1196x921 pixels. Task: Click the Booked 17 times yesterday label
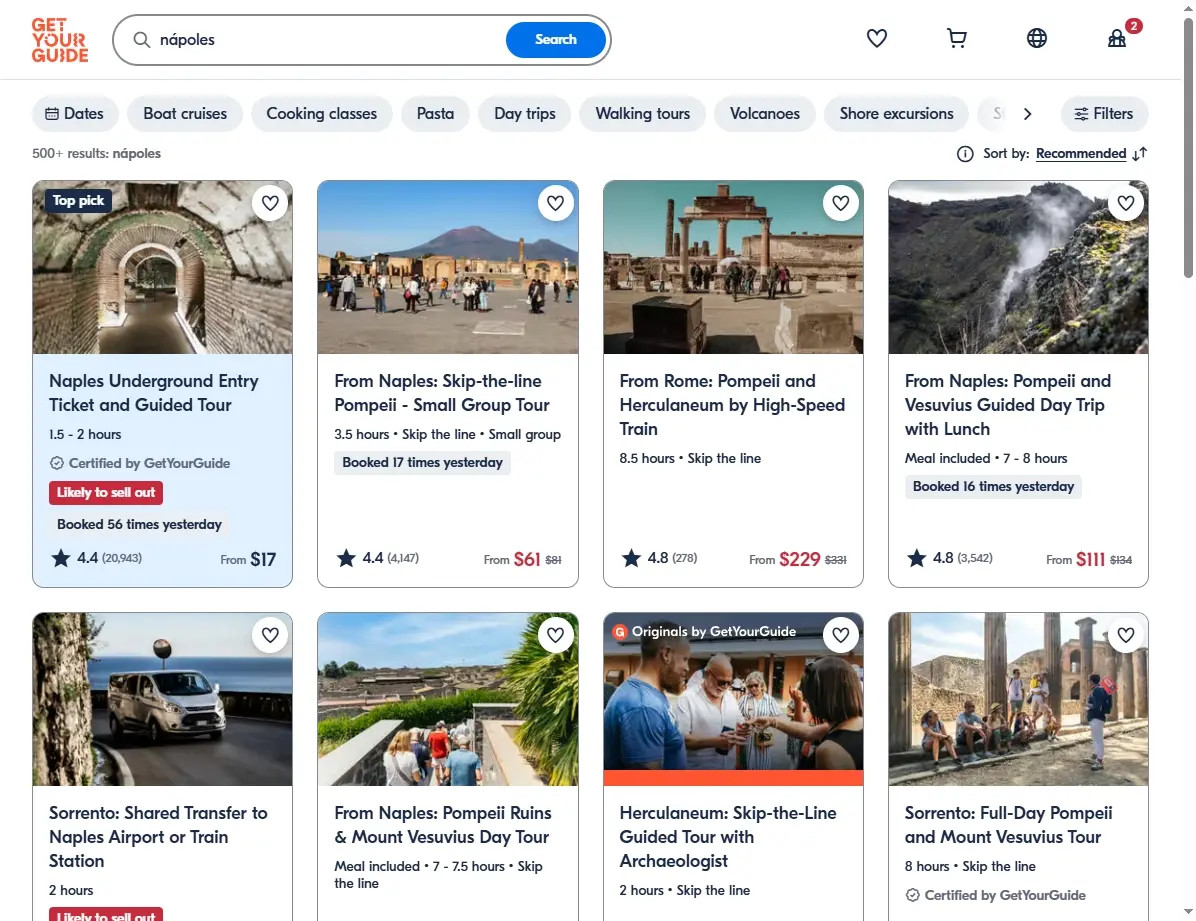[423, 462]
